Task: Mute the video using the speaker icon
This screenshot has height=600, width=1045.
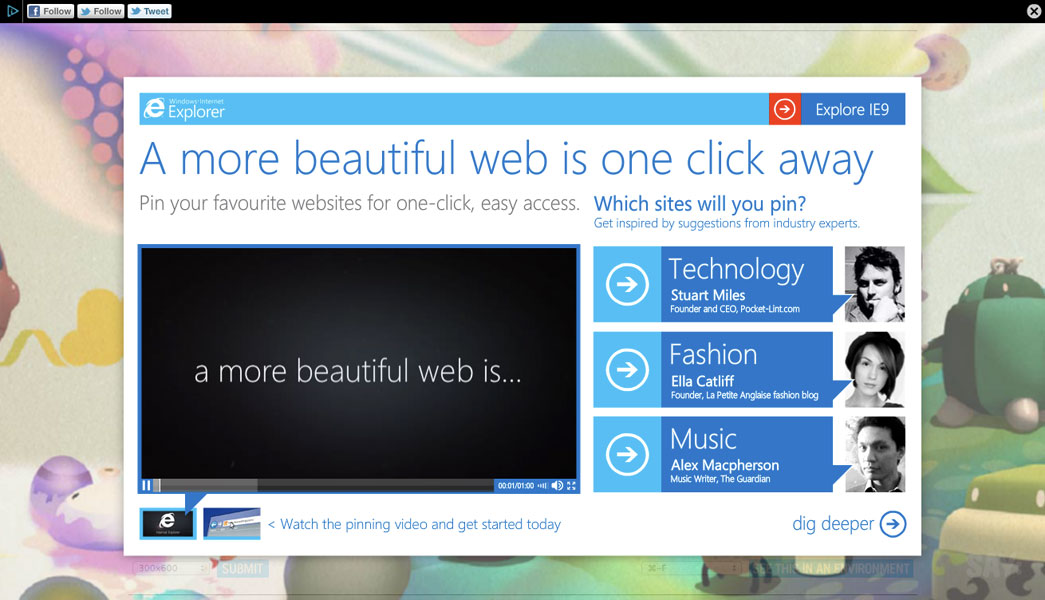Action: coord(557,486)
